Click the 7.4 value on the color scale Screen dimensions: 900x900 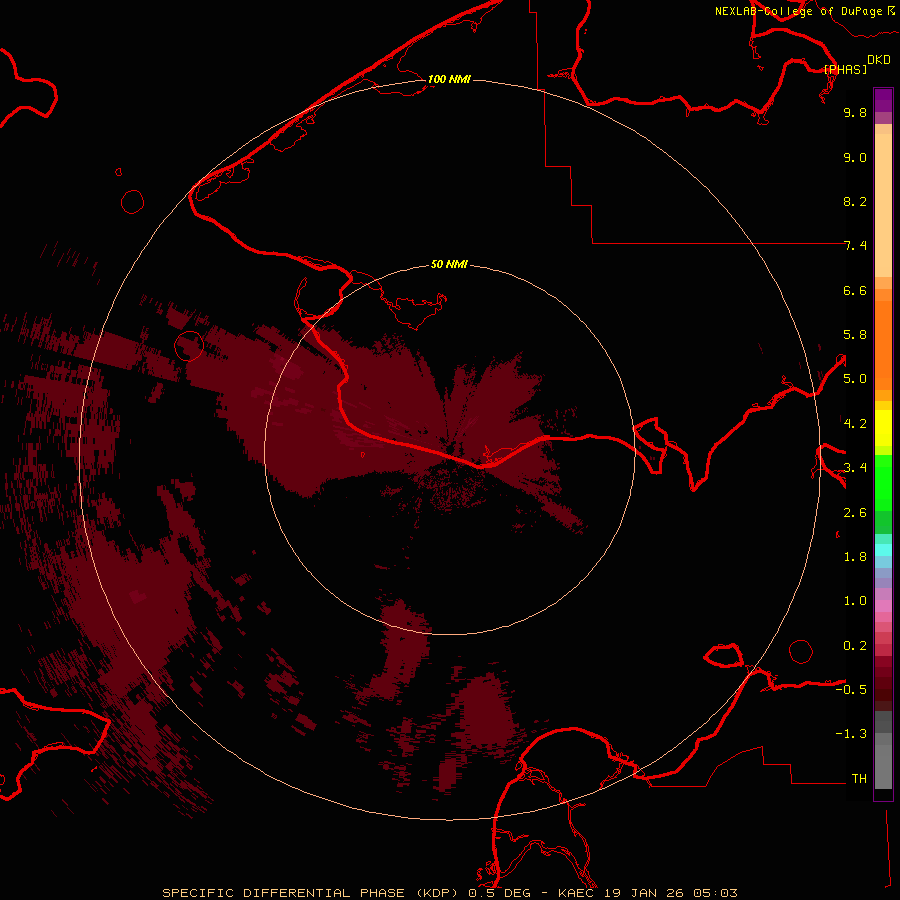[x=855, y=246]
